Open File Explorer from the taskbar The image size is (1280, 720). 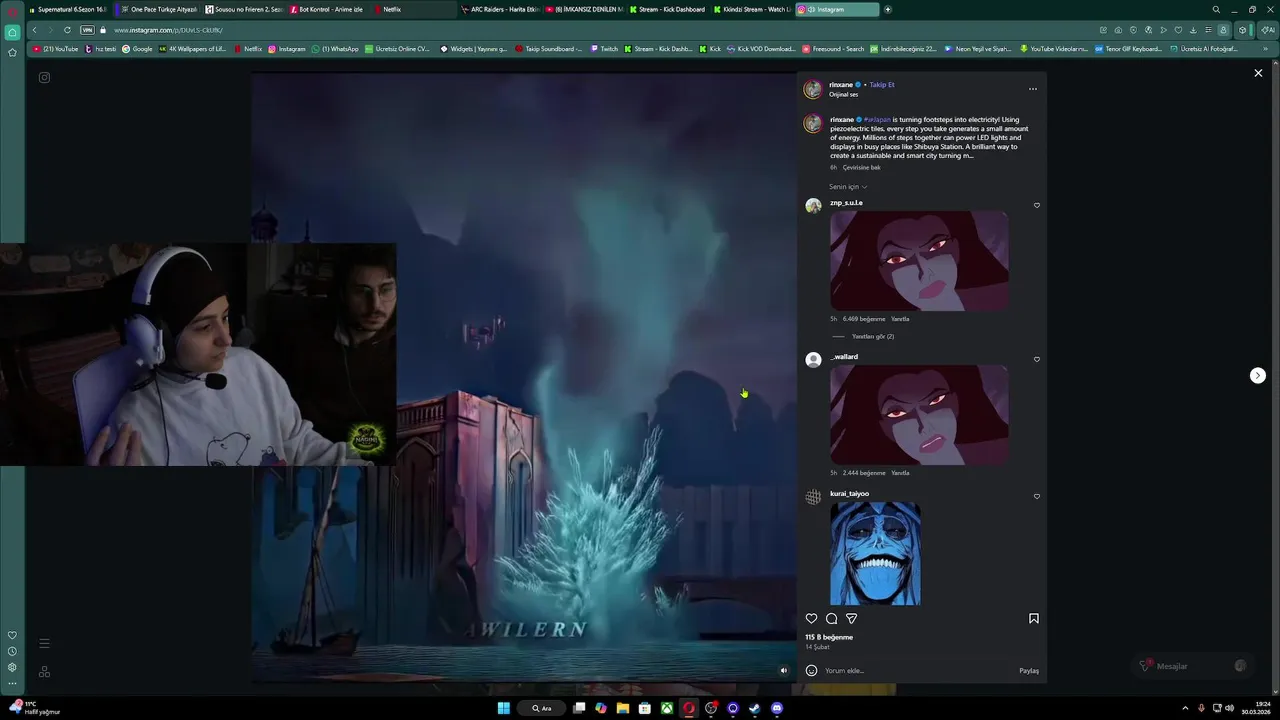point(622,708)
